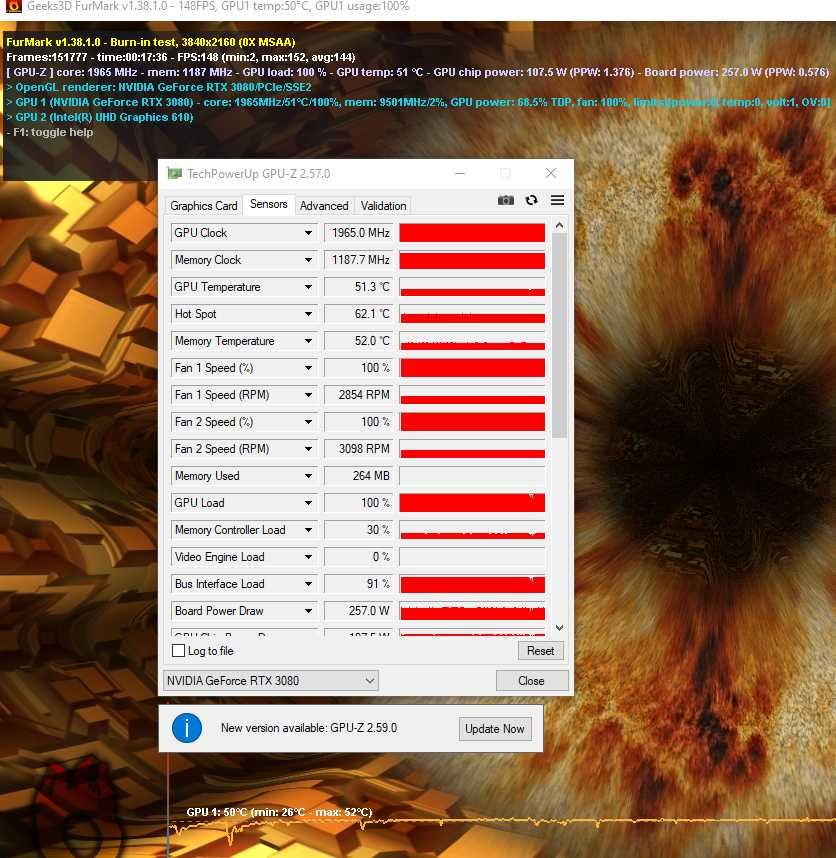The image size is (836, 858).
Task: Open the GPU Temperature sensor dropdown
Action: coord(309,287)
